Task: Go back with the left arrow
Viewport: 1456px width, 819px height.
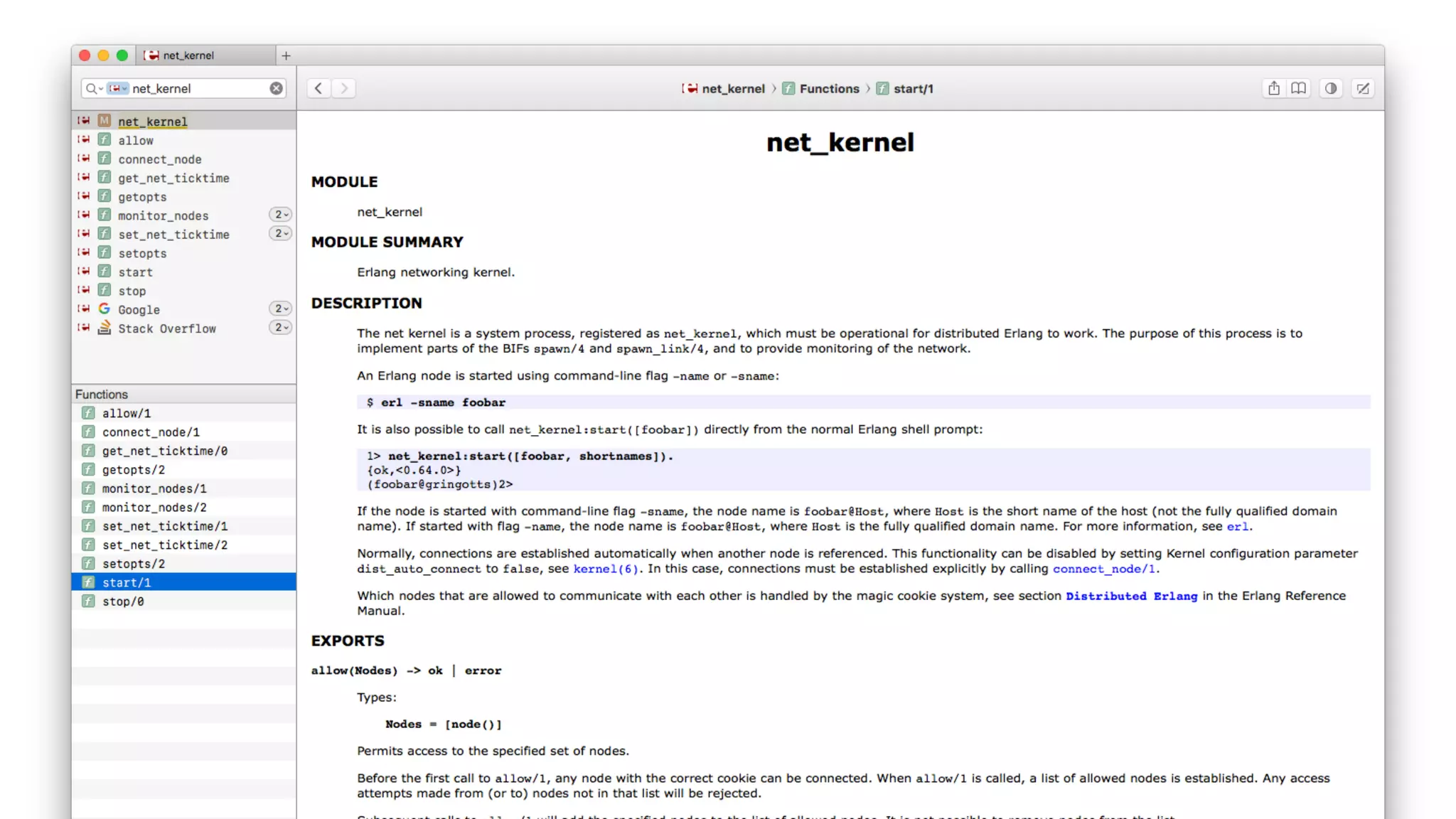Action: point(318,88)
